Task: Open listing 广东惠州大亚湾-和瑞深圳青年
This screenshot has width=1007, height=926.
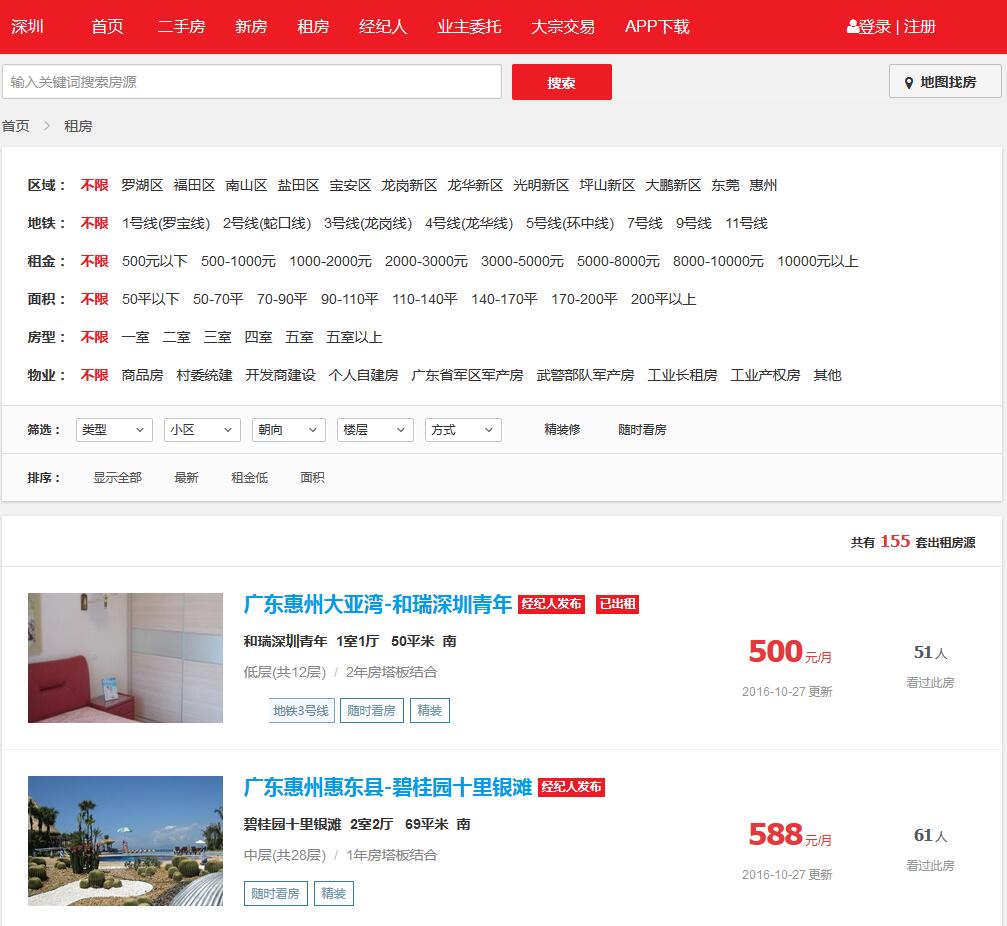Action: pos(377,604)
